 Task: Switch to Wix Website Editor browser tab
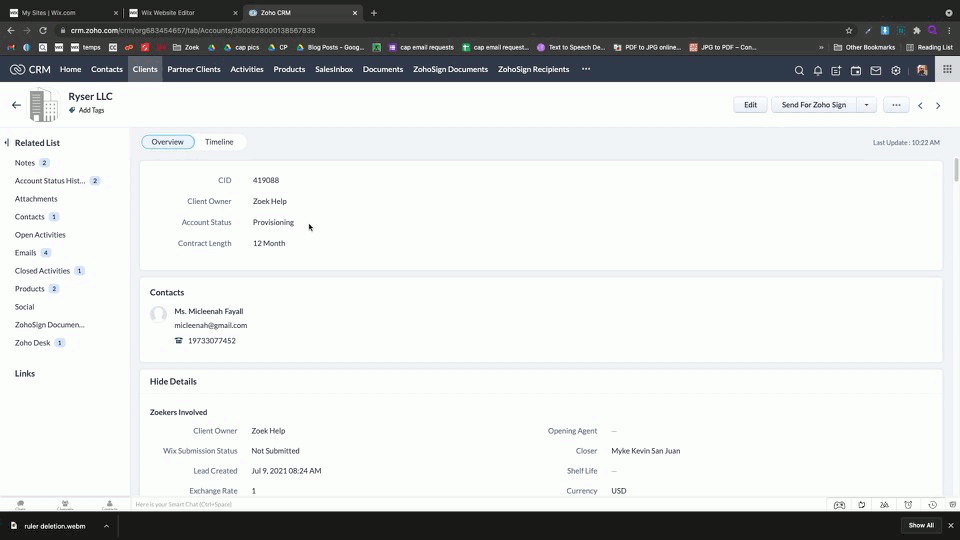point(182,12)
